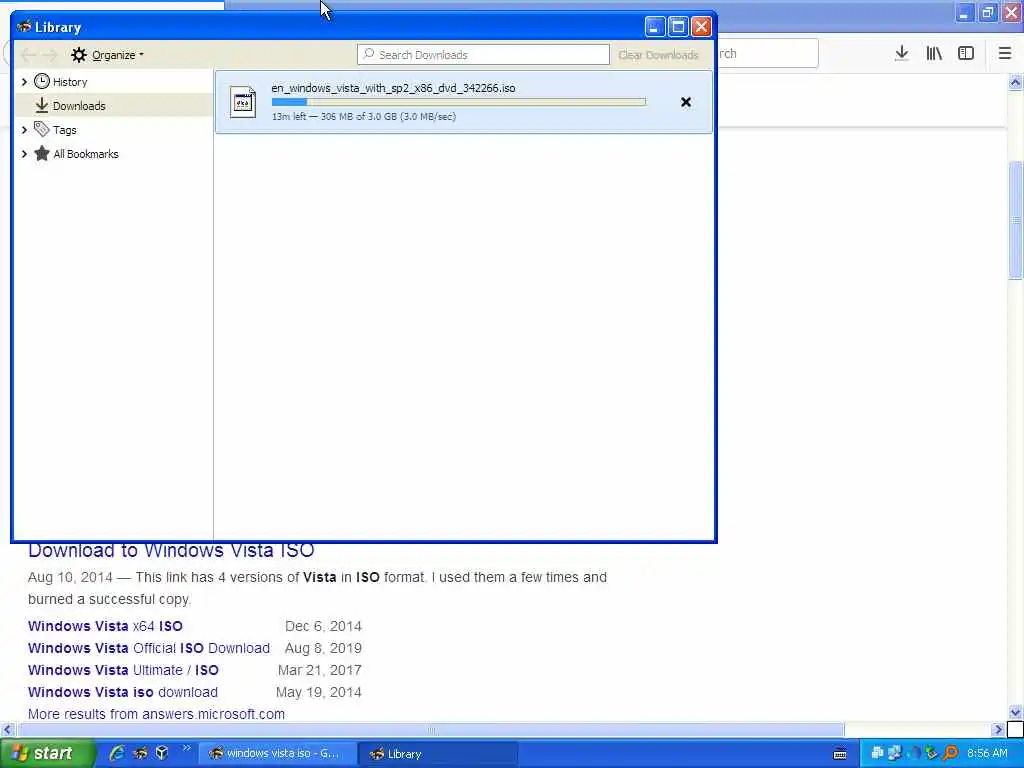Screen dimensions: 1024x768
Task: Open the browser hamburger menu
Action: 1005,54
